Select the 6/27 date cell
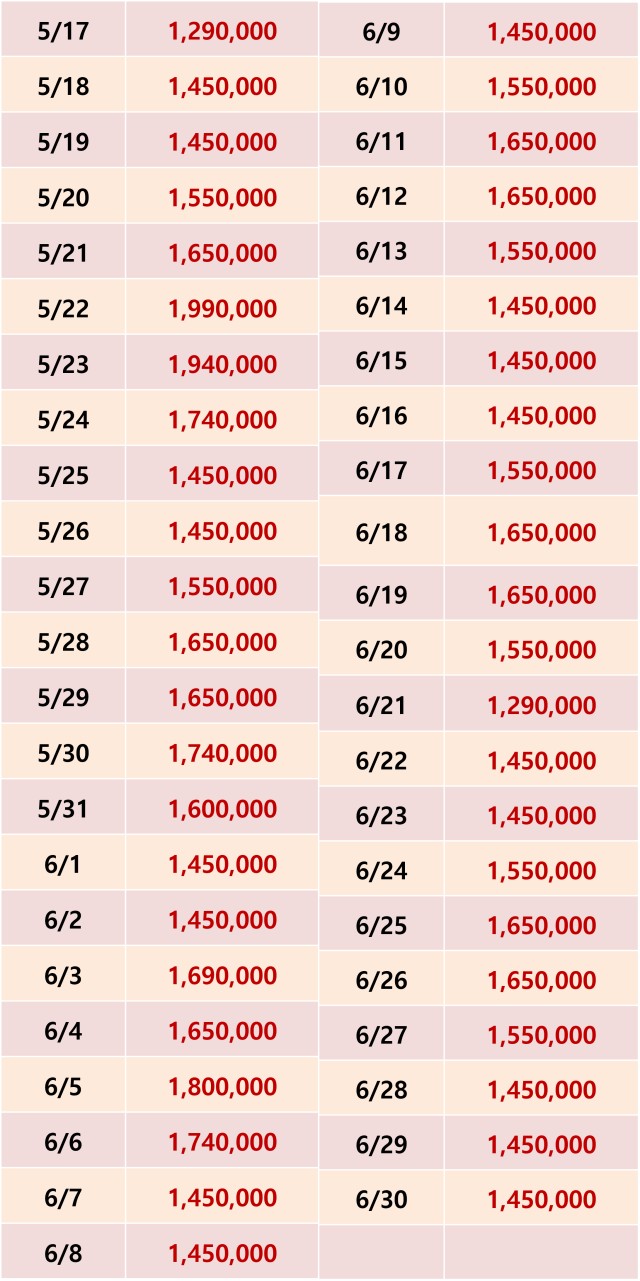640x1281 pixels. point(381,1035)
